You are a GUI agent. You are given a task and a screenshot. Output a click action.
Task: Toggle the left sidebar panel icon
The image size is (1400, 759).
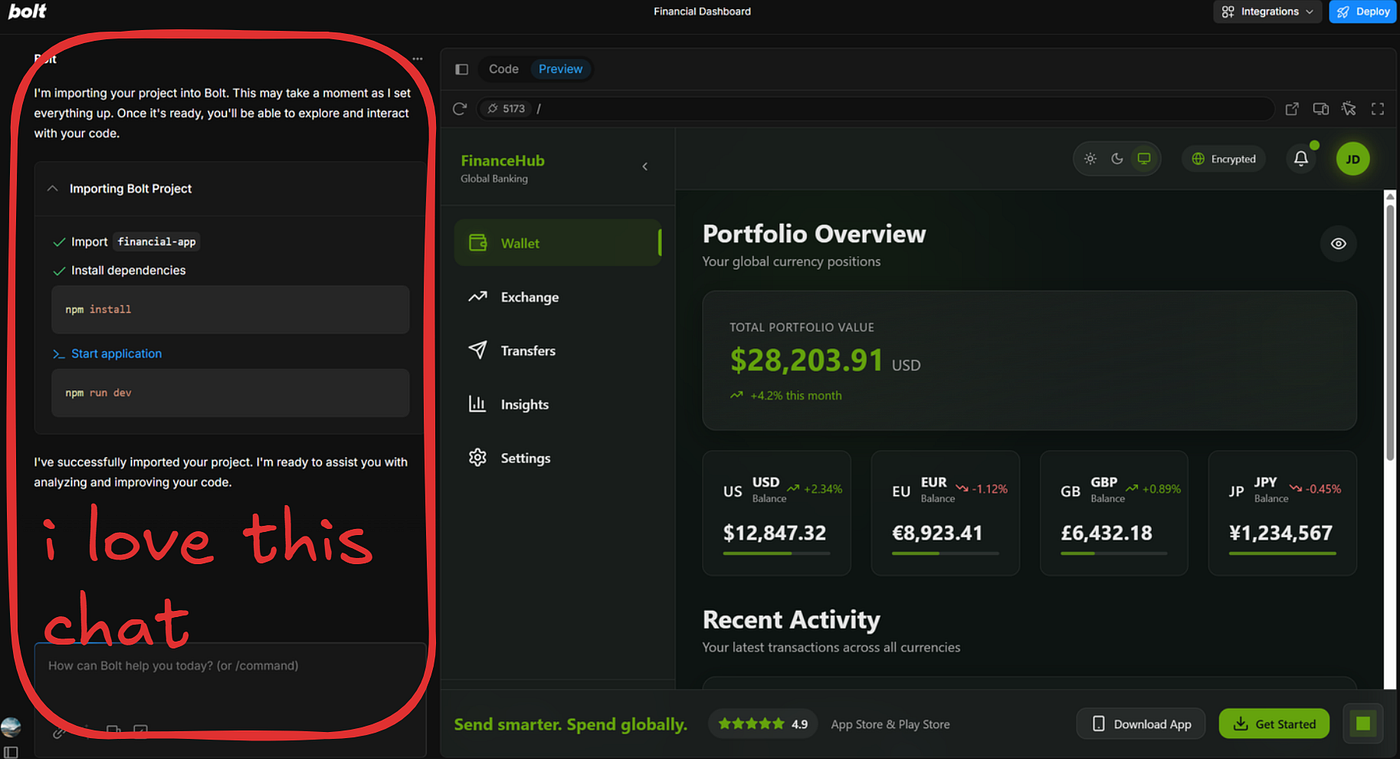461,69
